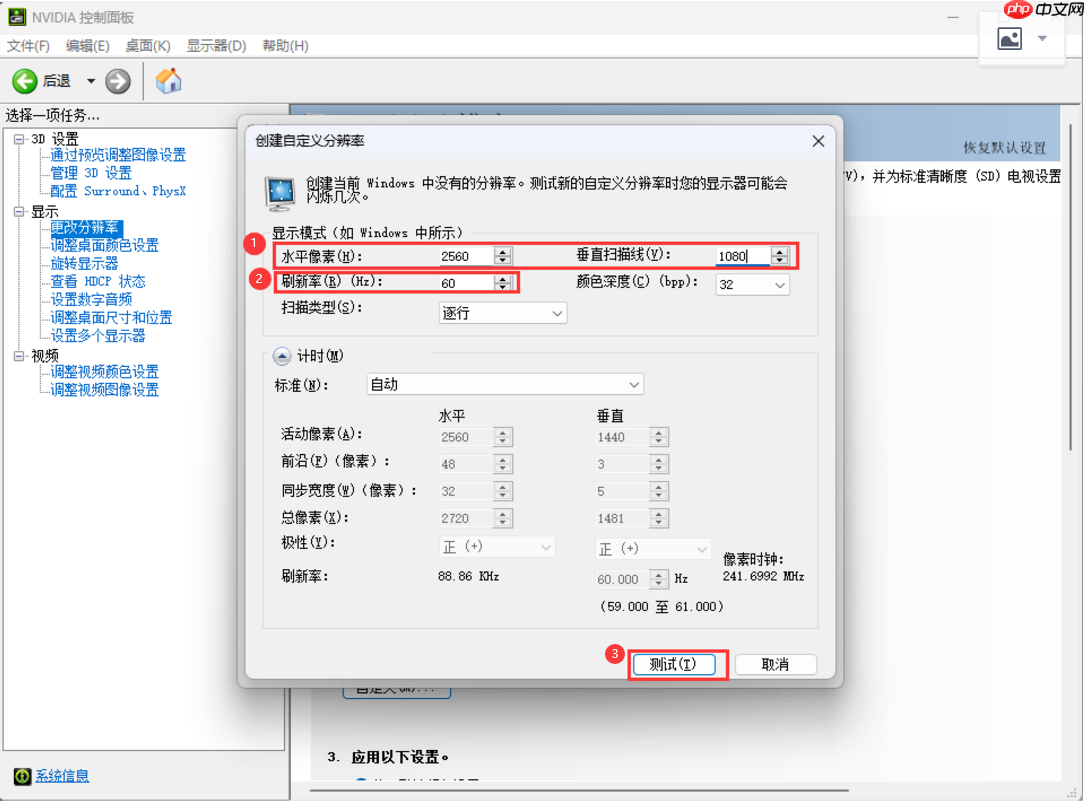The height and width of the screenshot is (801, 1085).
Task: Click the NVIDIA logo in the title bar
Action: (17, 16)
